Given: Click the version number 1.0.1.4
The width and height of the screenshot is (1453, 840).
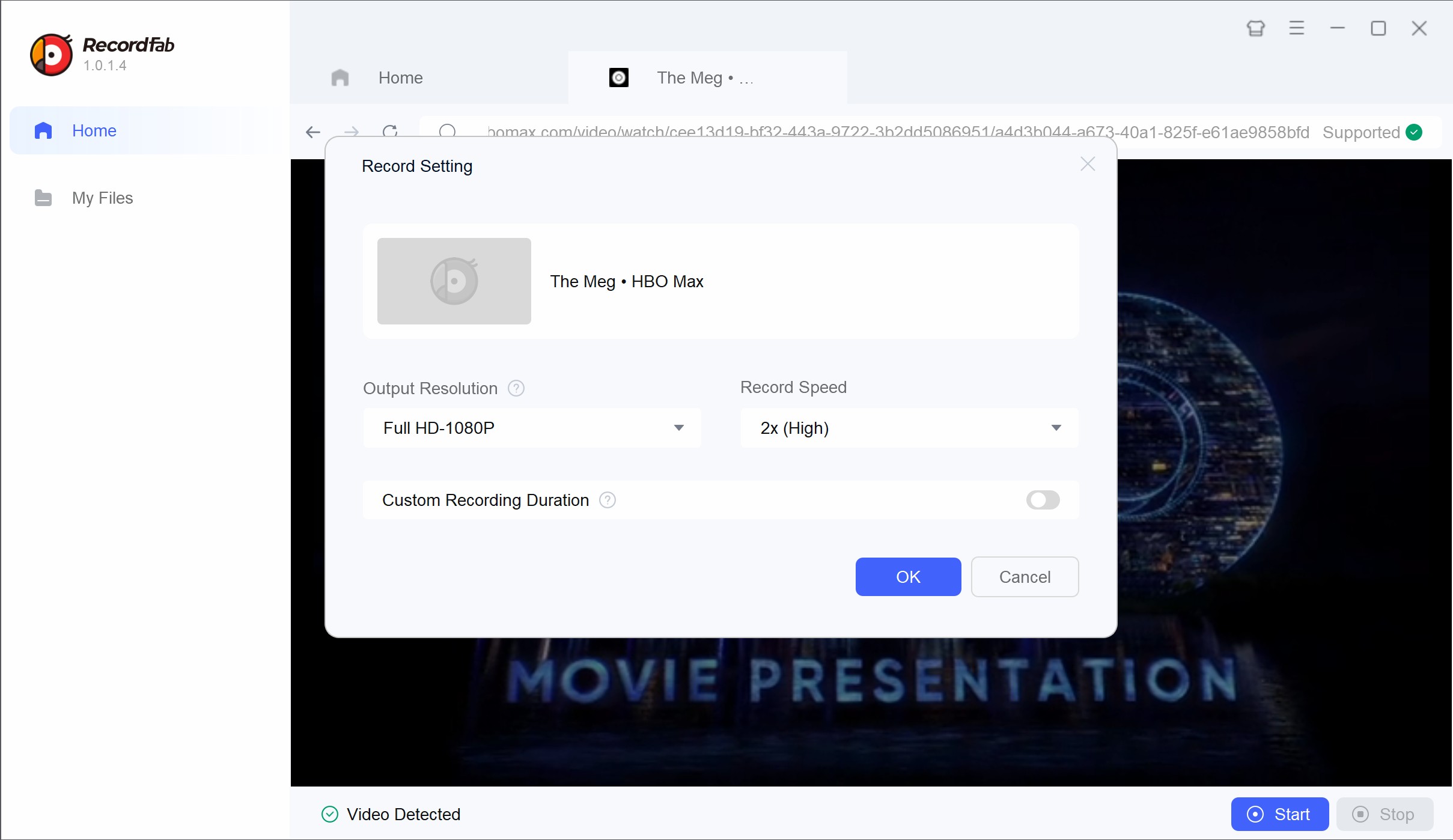Looking at the screenshot, I should 105,65.
